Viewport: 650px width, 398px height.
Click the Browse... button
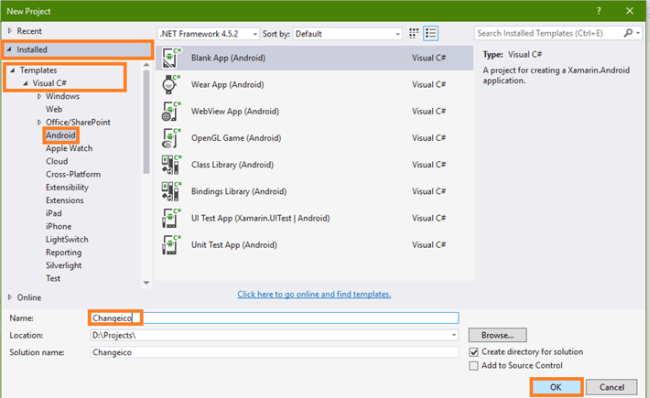click(x=497, y=335)
